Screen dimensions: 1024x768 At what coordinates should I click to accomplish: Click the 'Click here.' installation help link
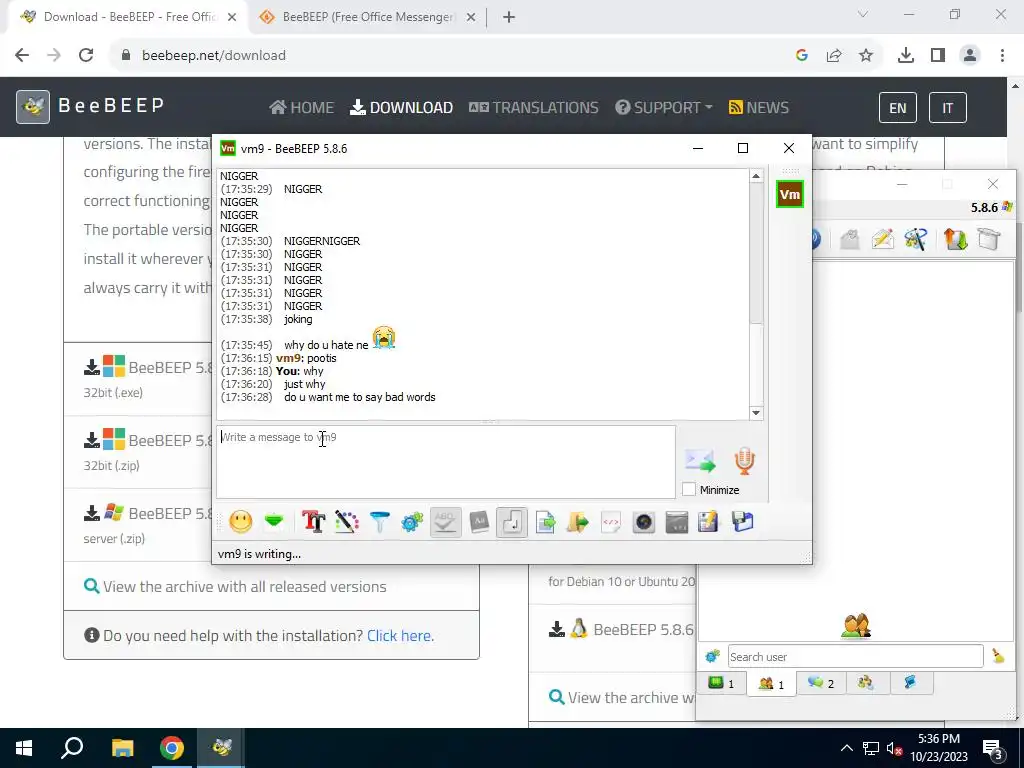(x=400, y=635)
